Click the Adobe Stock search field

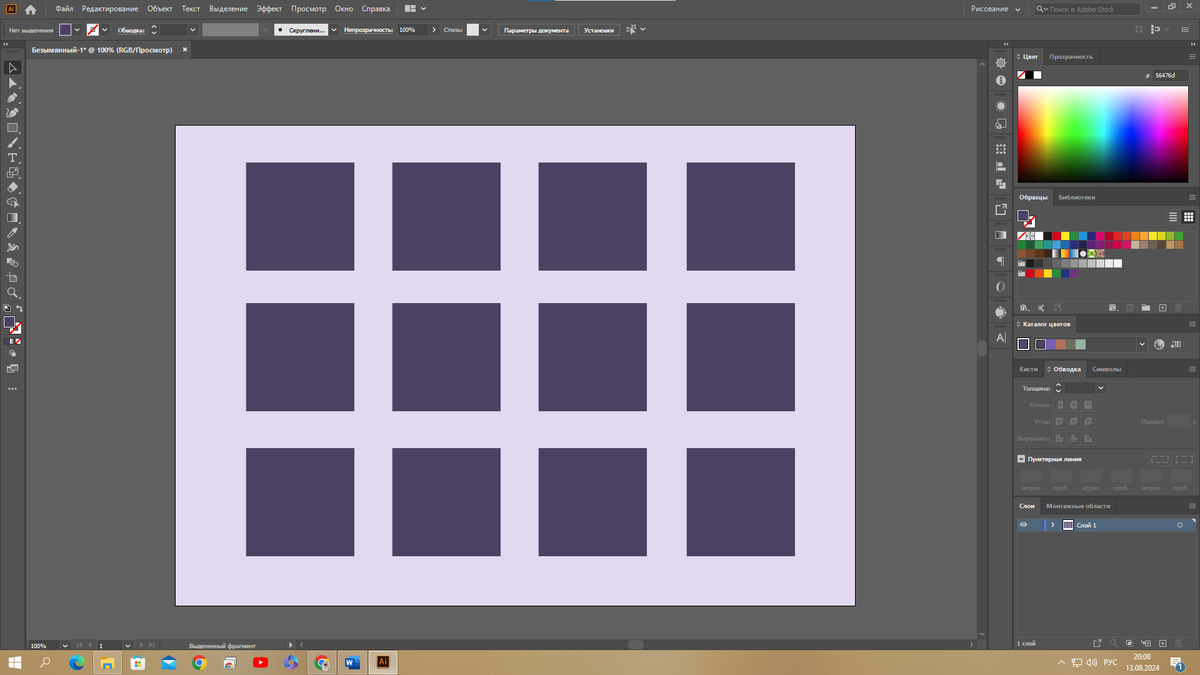[x=1087, y=9]
